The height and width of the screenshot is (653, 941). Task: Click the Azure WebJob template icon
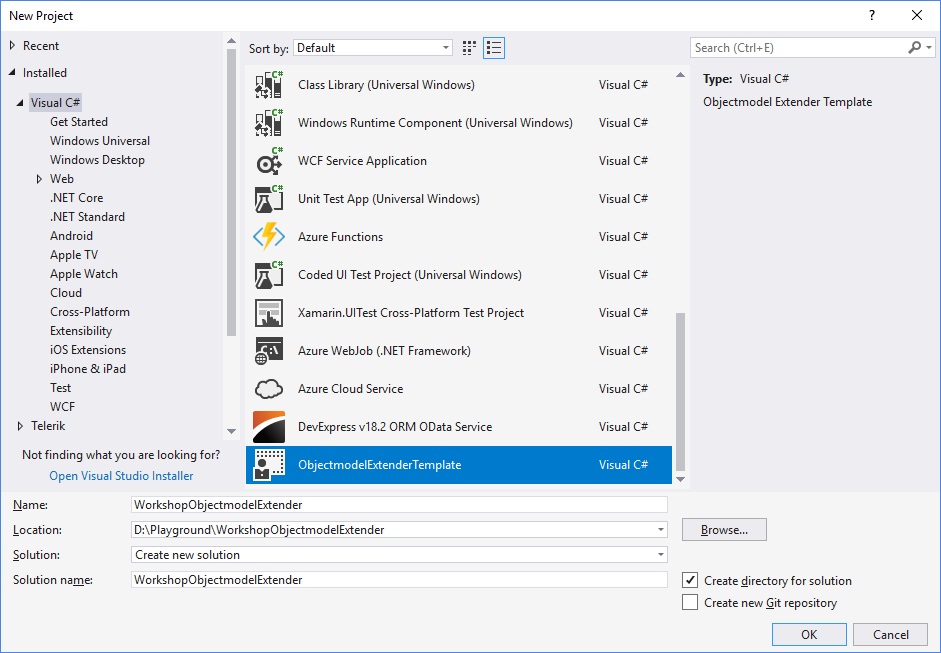click(x=269, y=351)
